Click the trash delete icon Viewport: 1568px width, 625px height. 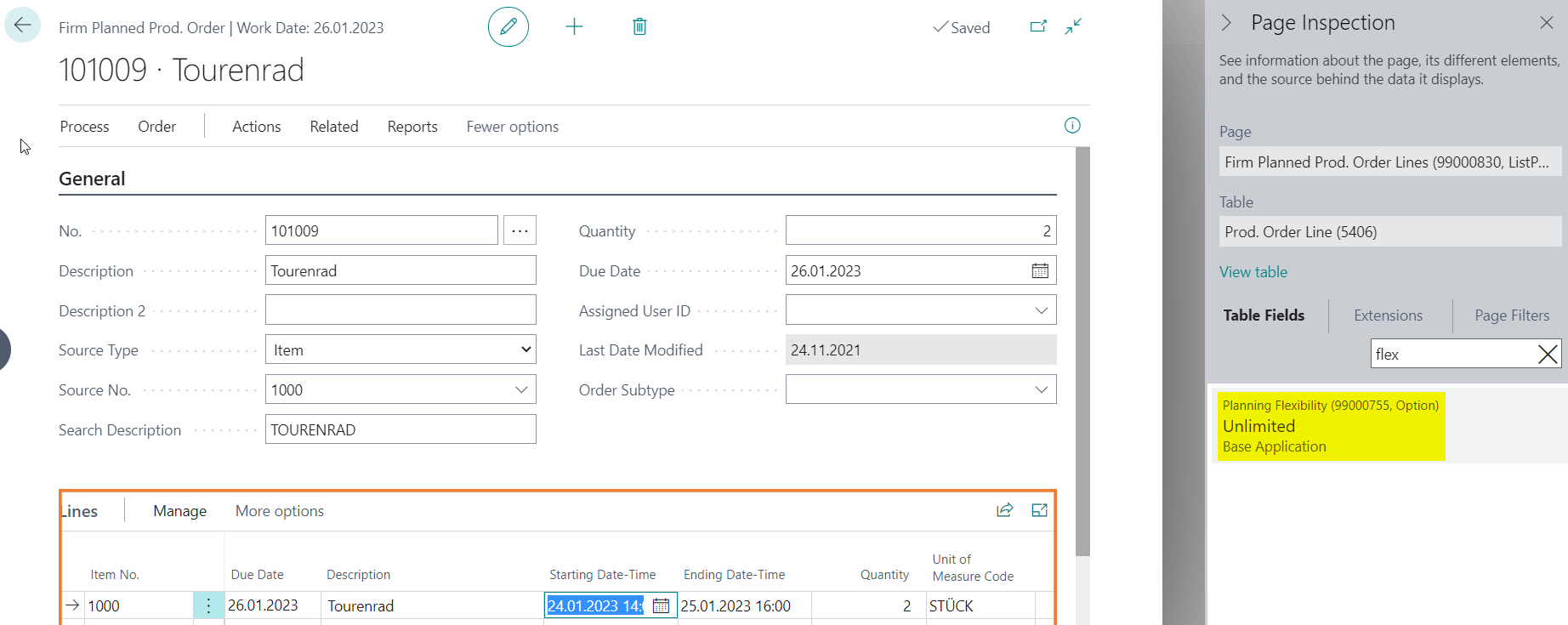tap(639, 27)
